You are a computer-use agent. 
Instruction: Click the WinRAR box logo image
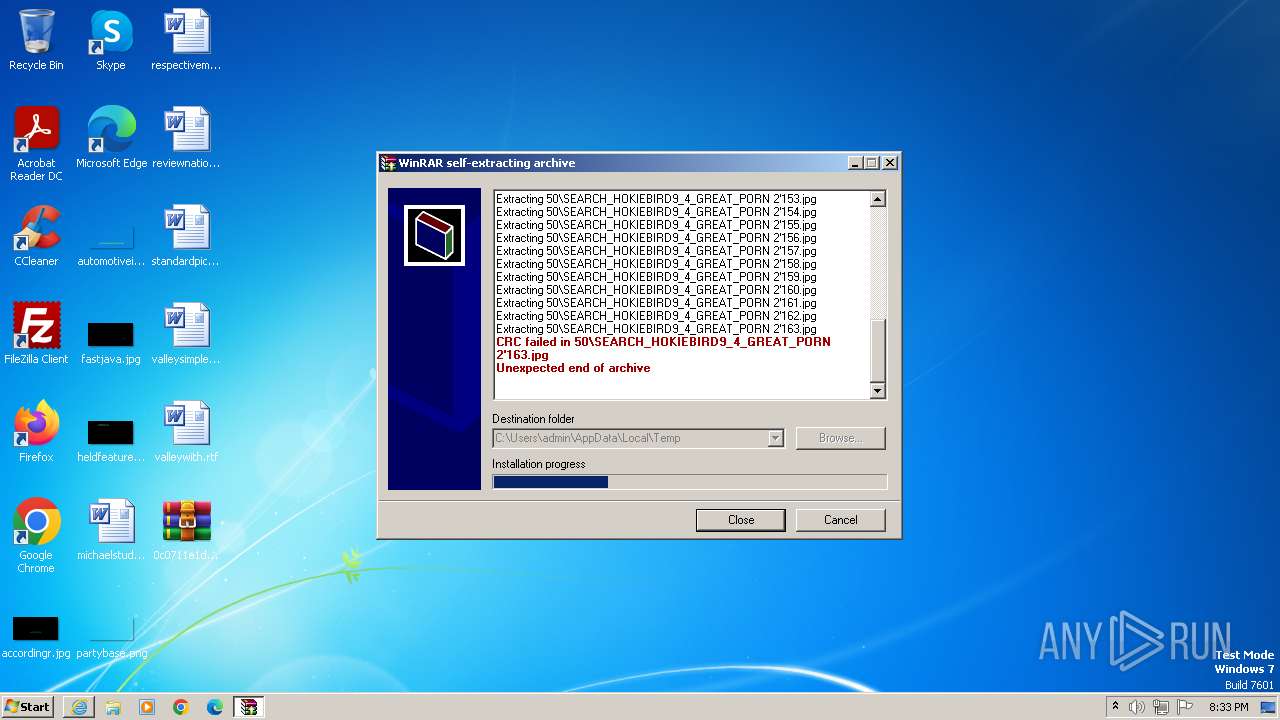tap(434, 236)
